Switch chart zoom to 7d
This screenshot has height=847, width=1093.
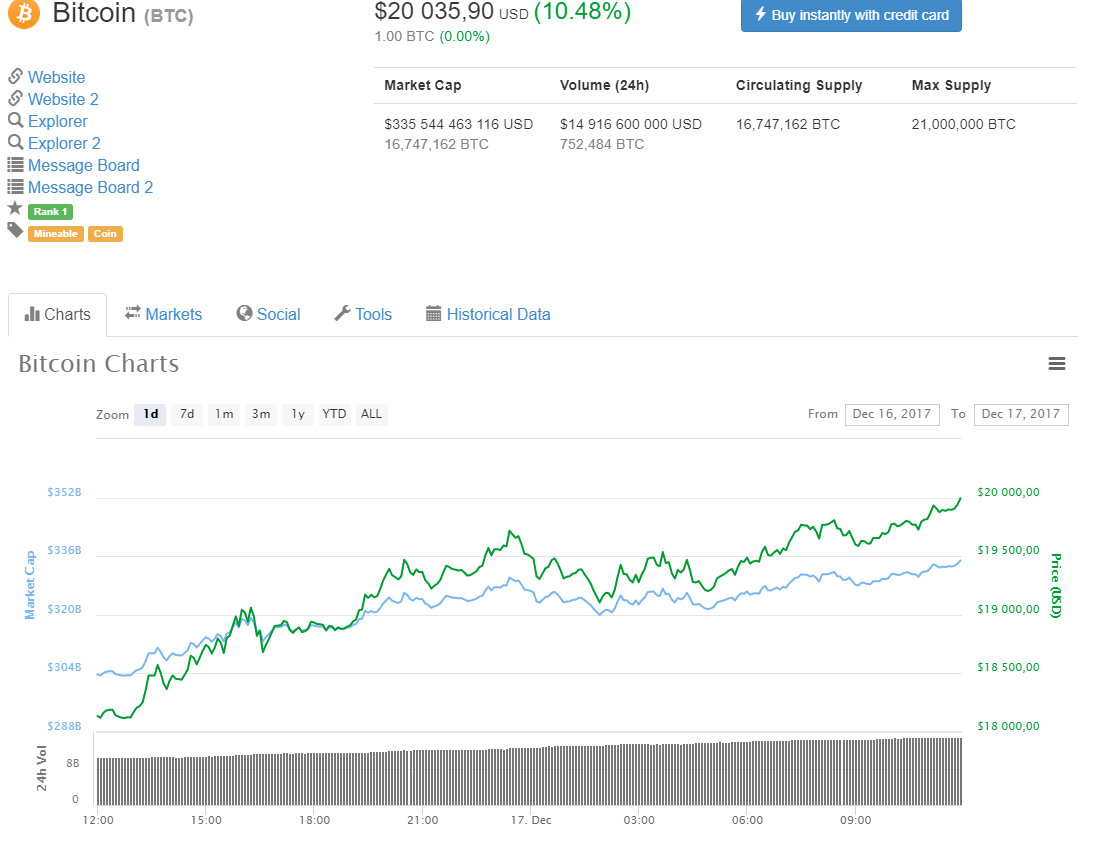(x=187, y=414)
